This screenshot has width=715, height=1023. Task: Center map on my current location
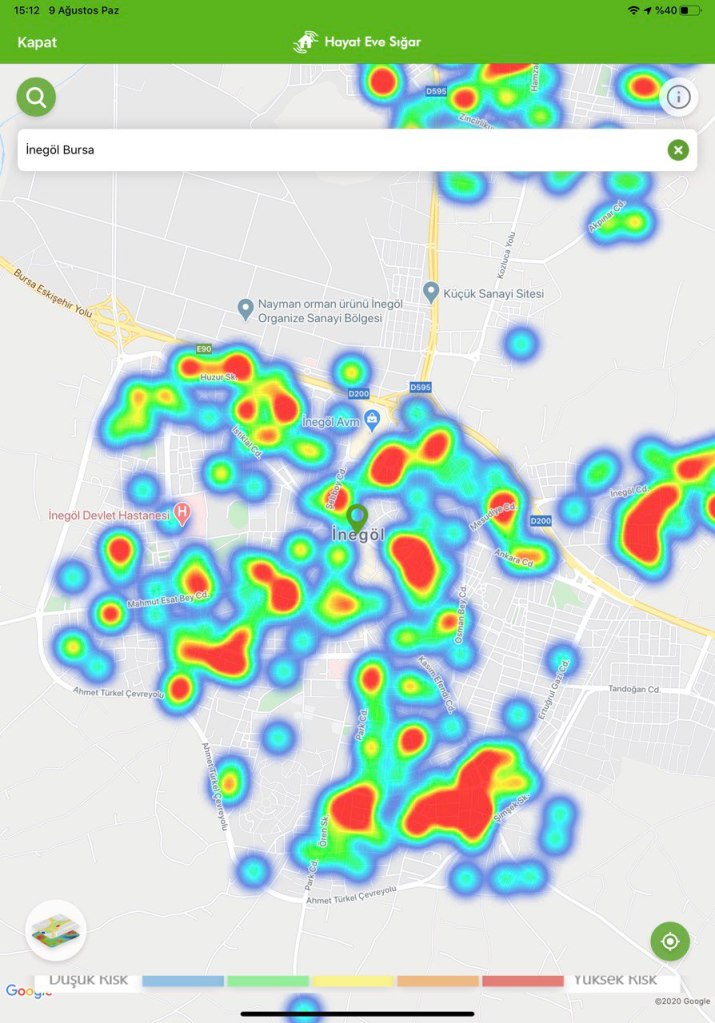(x=670, y=941)
